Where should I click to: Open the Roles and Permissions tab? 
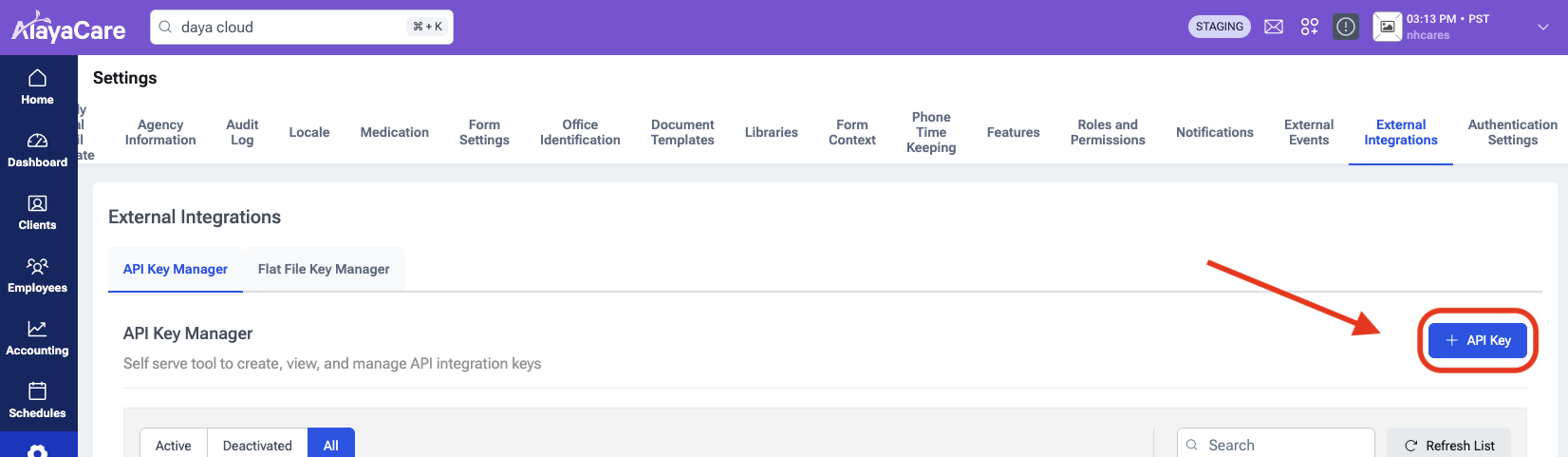[x=1108, y=132]
